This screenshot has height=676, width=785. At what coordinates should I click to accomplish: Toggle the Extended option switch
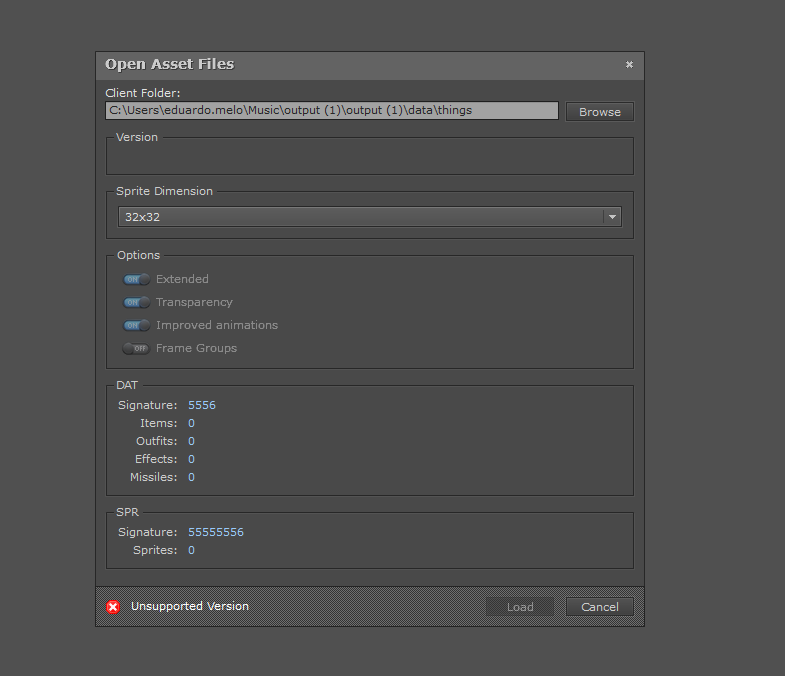(x=136, y=280)
